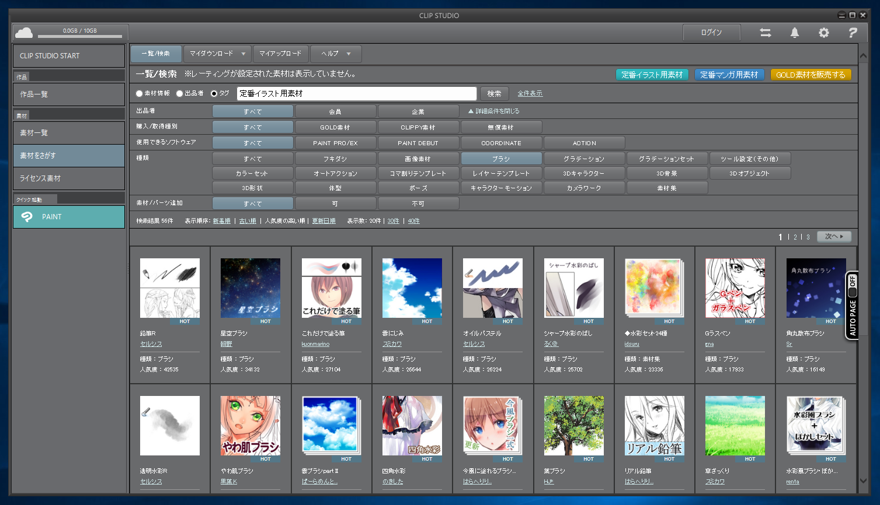Go to results page 2
The width and height of the screenshot is (880, 505).
point(795,237)
